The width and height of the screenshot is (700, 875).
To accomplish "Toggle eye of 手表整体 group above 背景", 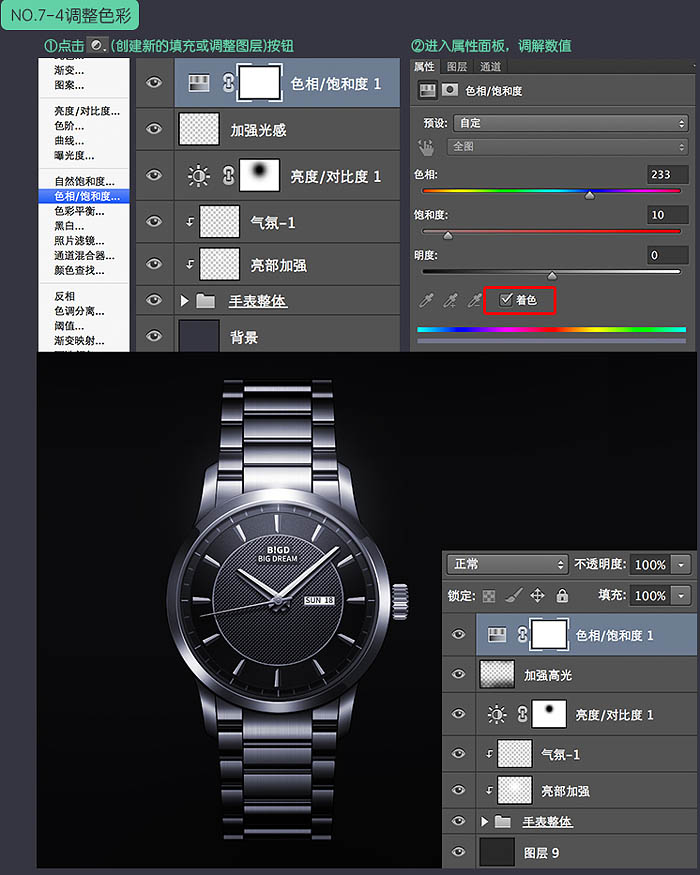I will 154,300.
